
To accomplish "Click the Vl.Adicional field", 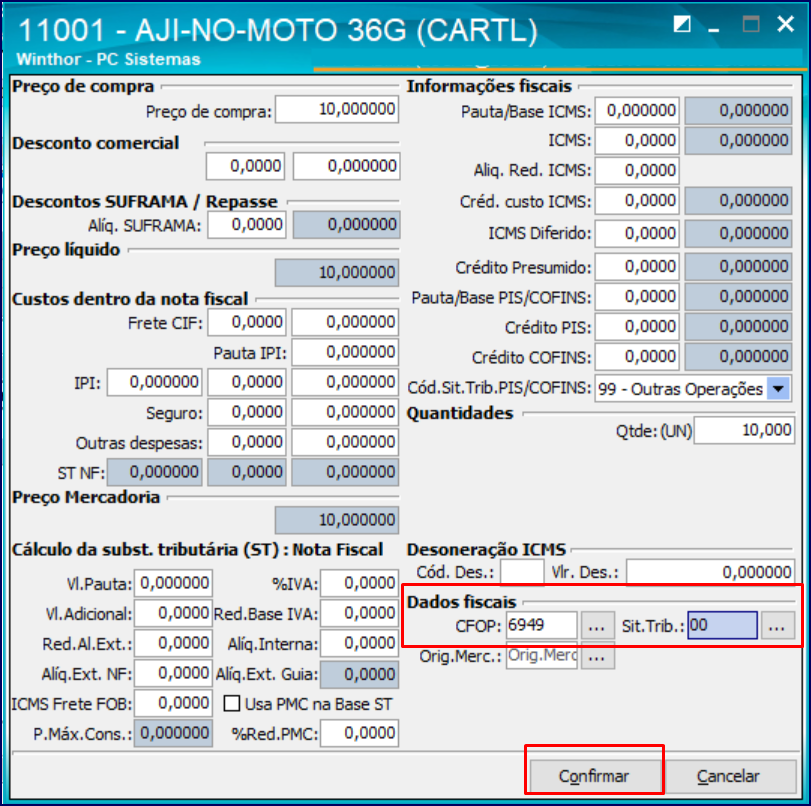I will click(x=173, y=614).
